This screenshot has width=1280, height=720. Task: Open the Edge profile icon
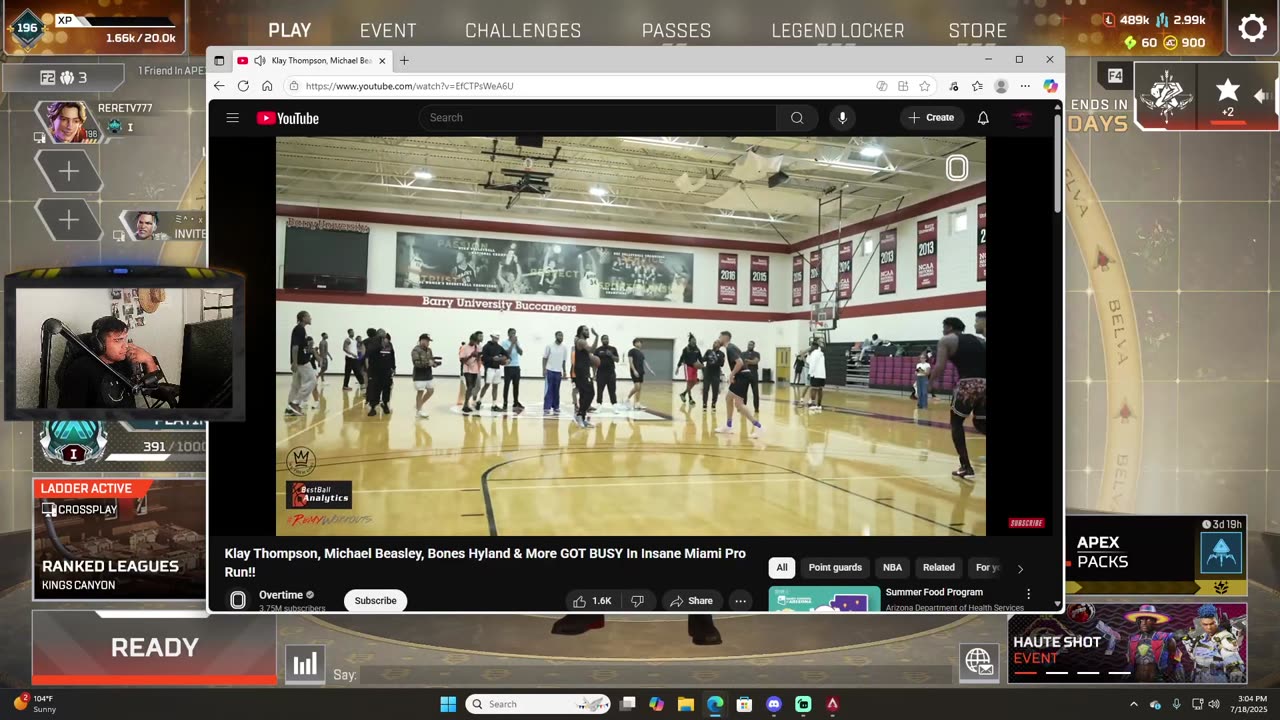tap(1001, 86)
